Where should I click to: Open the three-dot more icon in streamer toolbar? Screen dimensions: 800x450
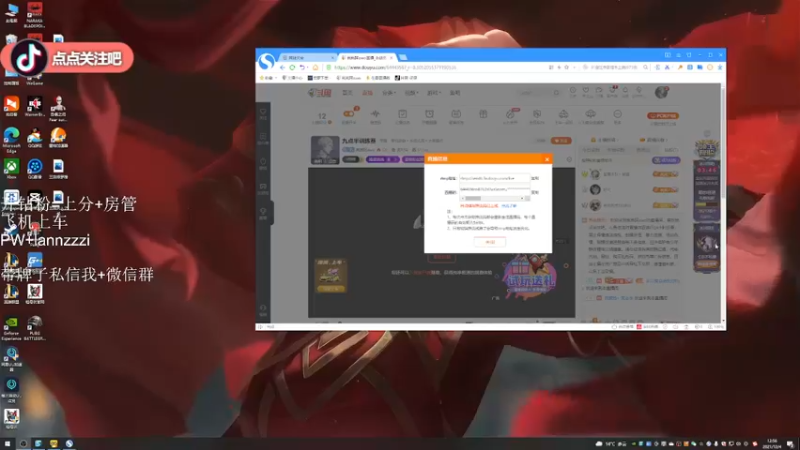tap(617, 116)
